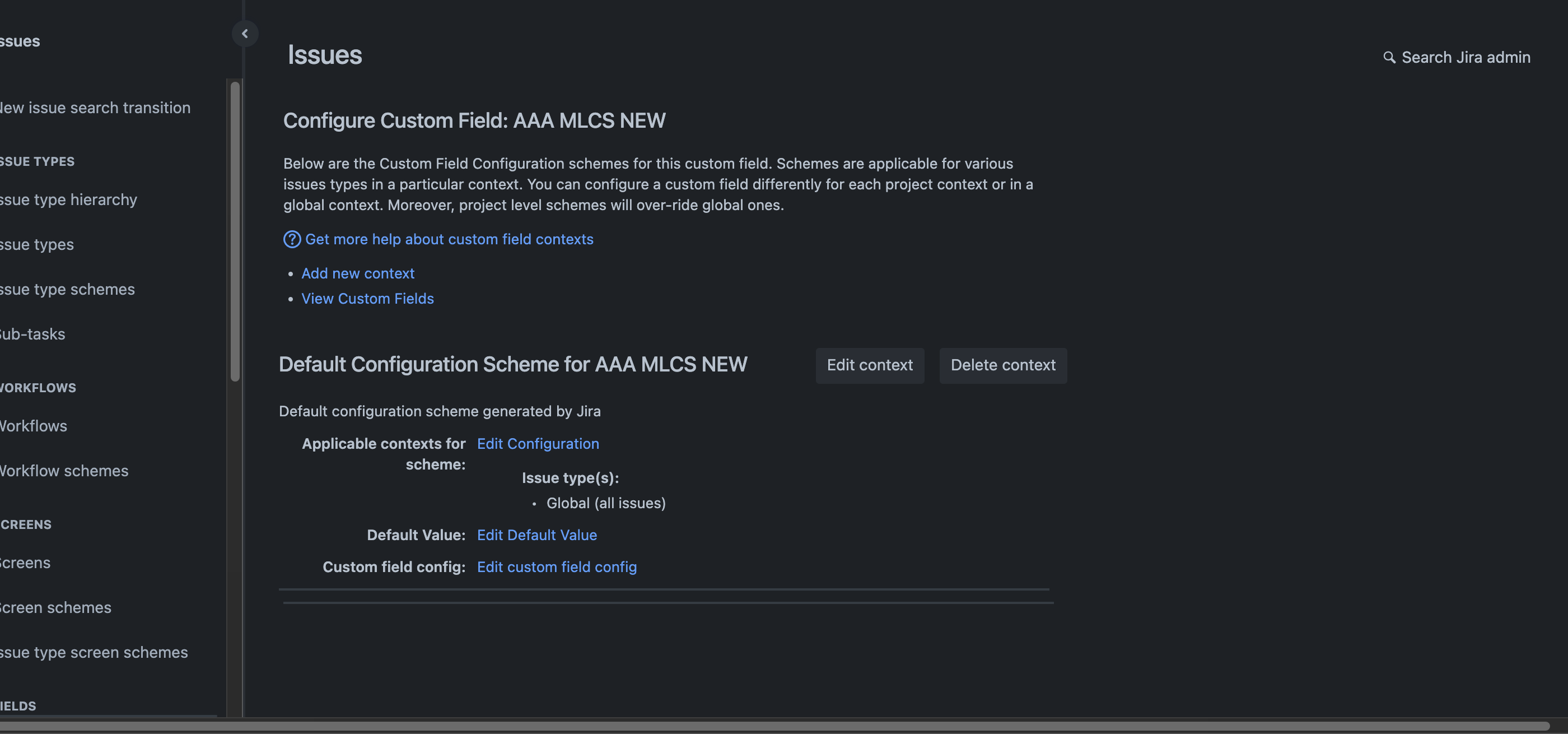Open Issue types sidebar item
This screenshot has width=1568, height=734.
point(36,245)
